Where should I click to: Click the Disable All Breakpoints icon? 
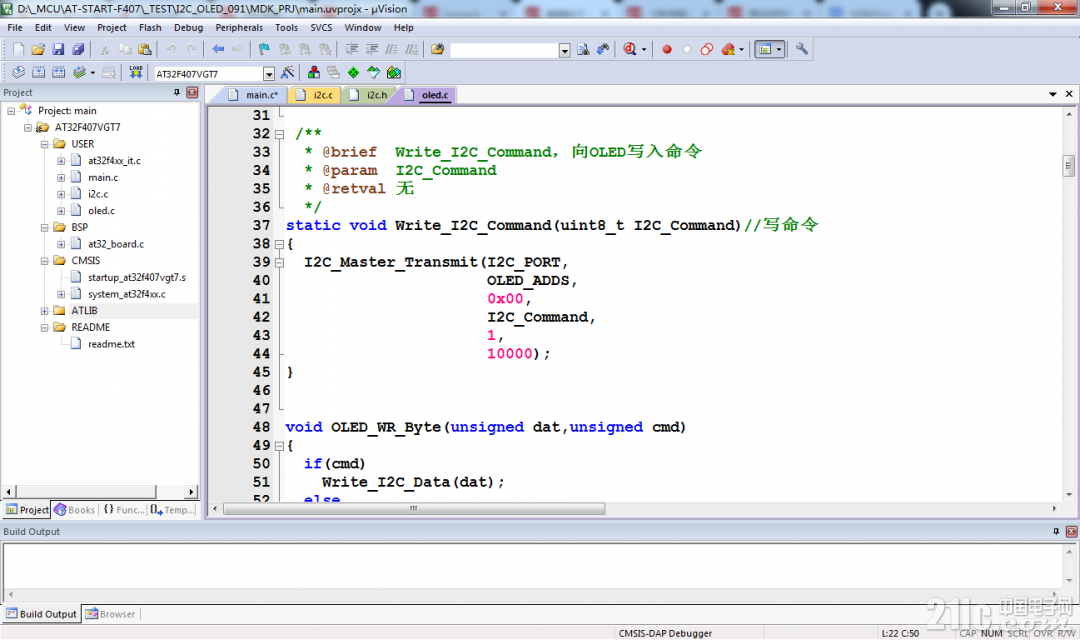[707, 49]
